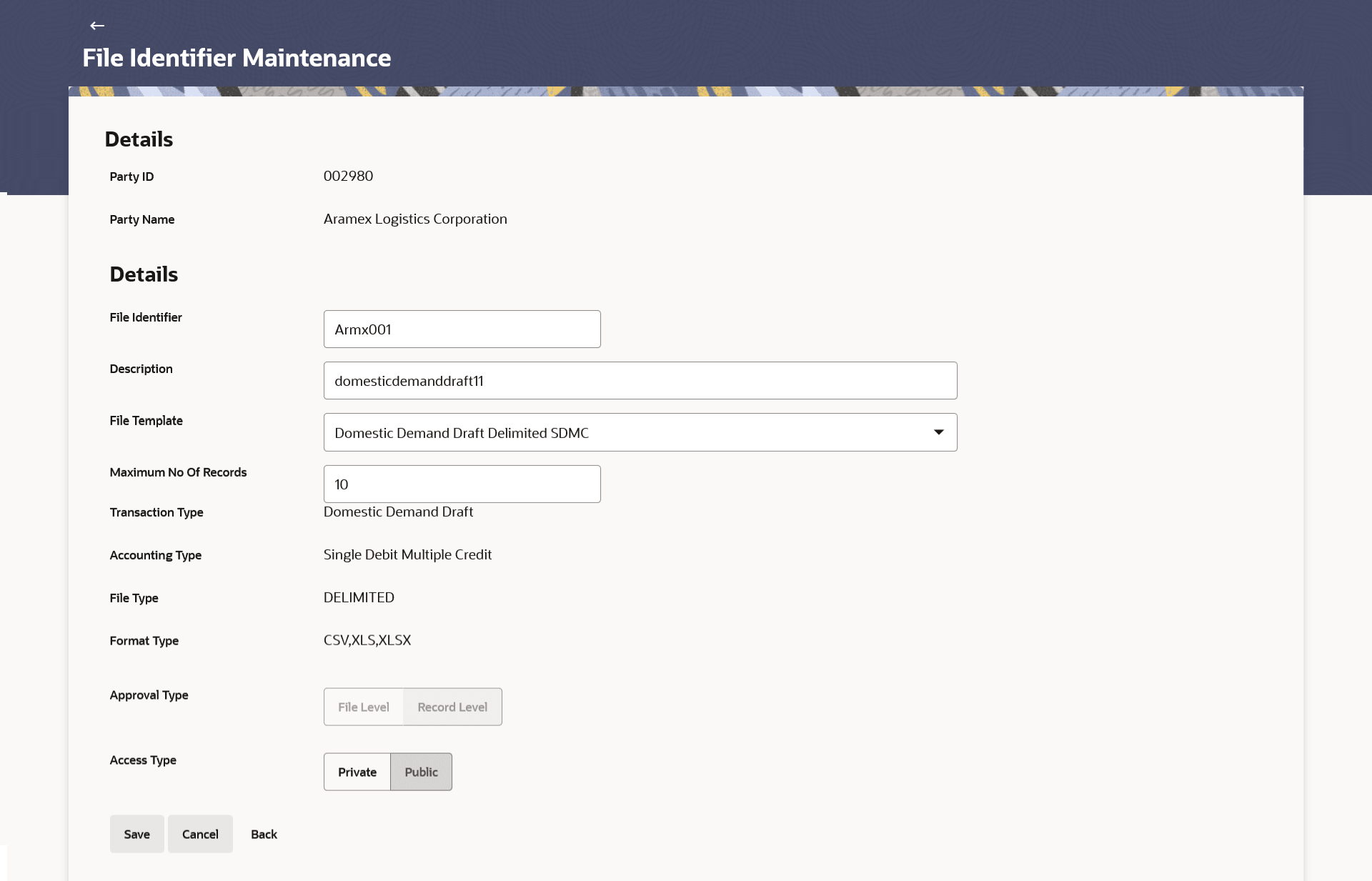Expand template options via the dropdown chevron
1372x881 pixels.
point(938,432)
